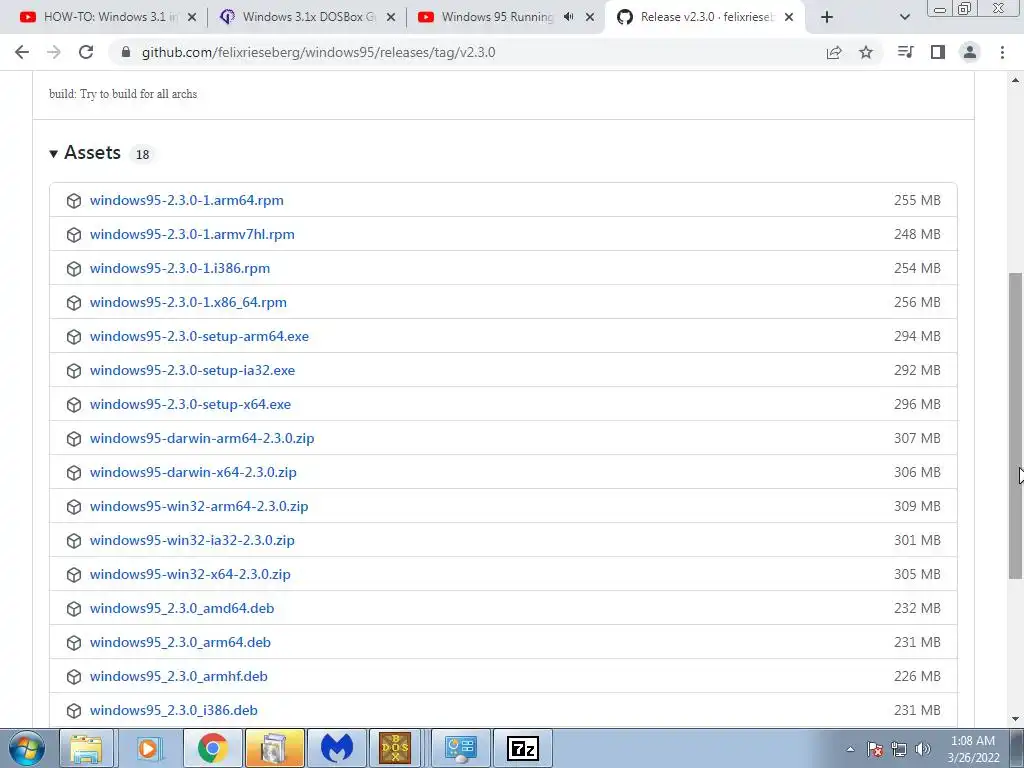1024x768 pixels.
Task: Close the HOW-TO: Windows 3.1 tab
Action: click(192, 17)
